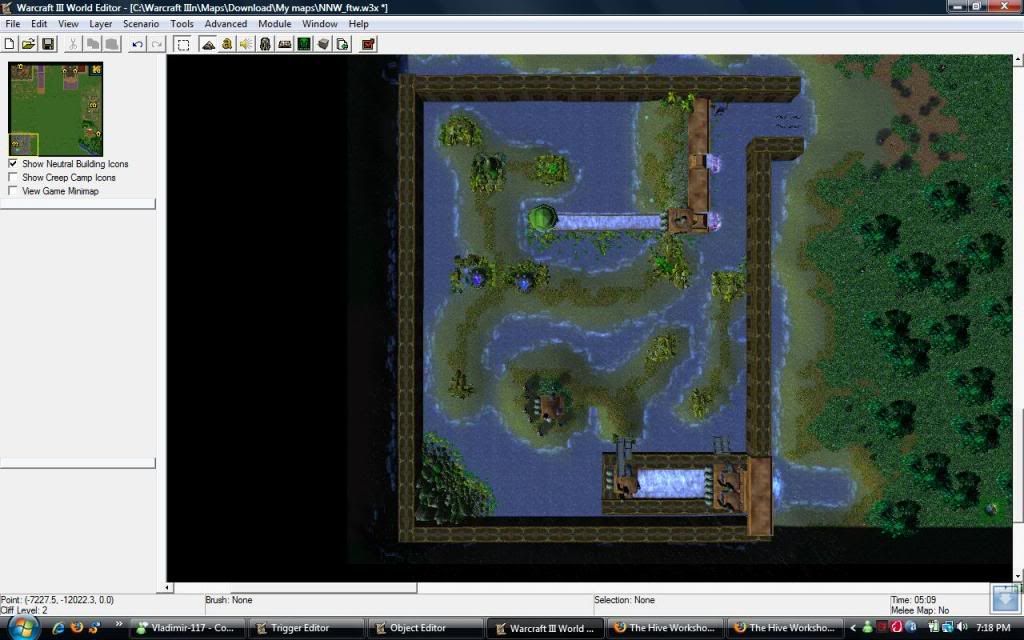Open the Terrain Editor module icon
The height and width of the screenshot is (640, 1024).
click(208, 44)
